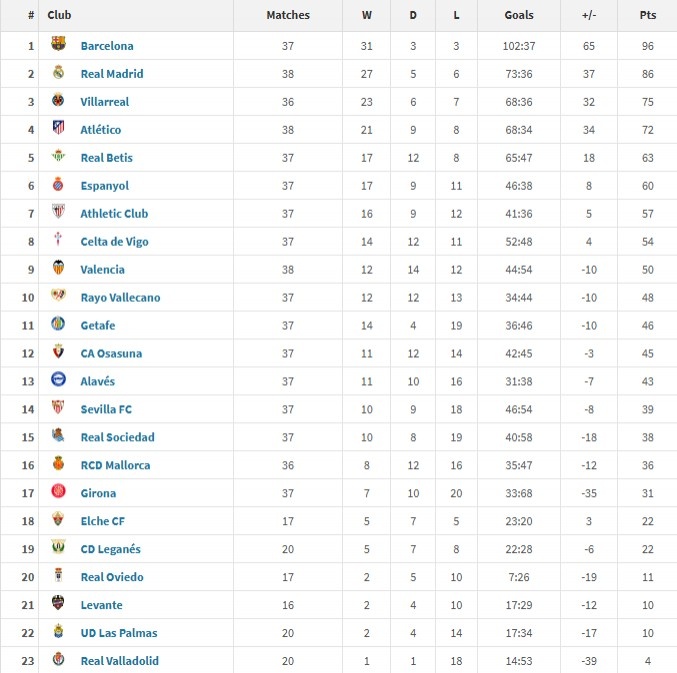
Task: Sort by the Goals column header
Action: [519, 15]
